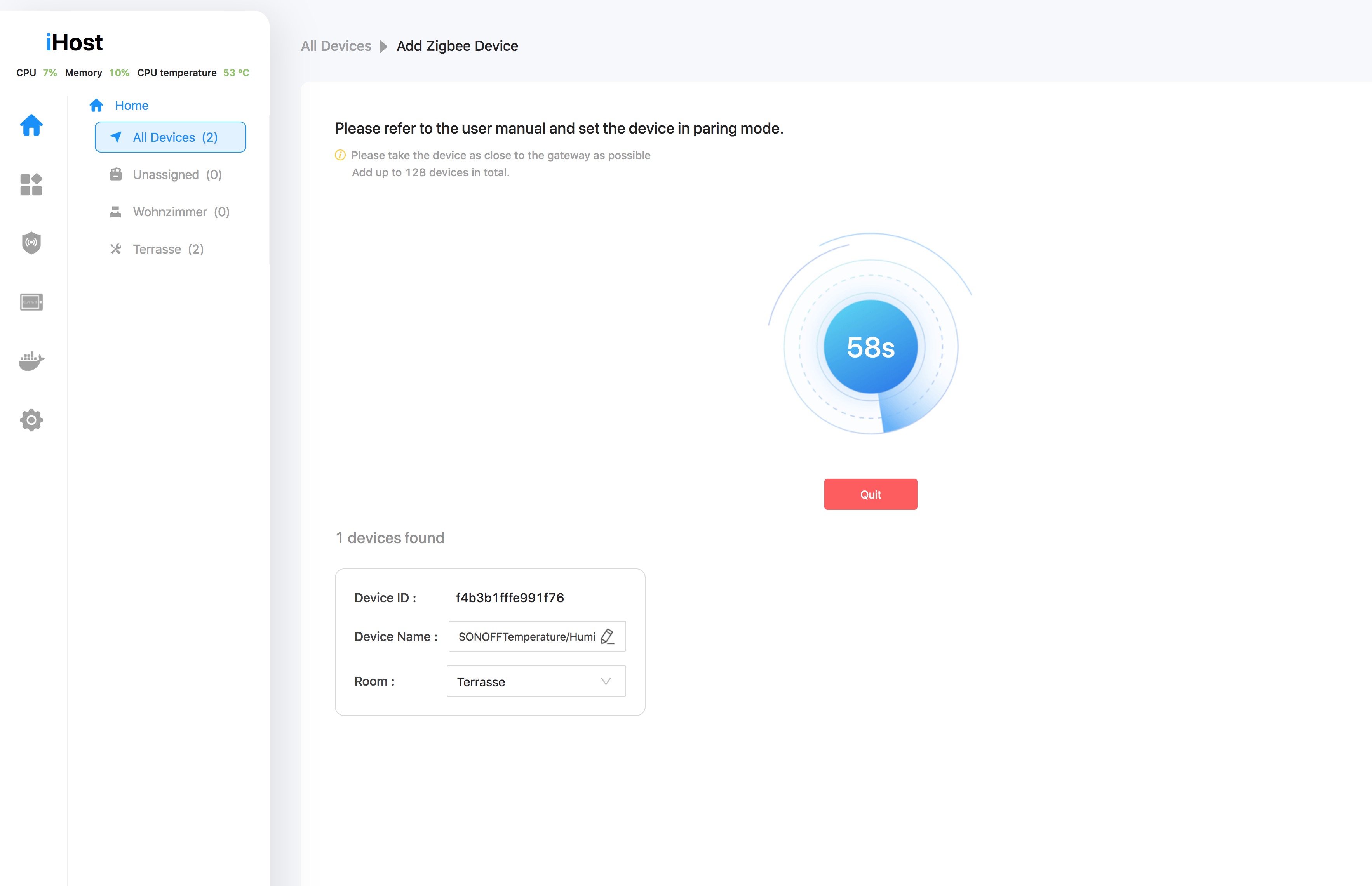Click the 58s pairing countdown circle
Viewport: 1372px width, 886px height.
870,347
